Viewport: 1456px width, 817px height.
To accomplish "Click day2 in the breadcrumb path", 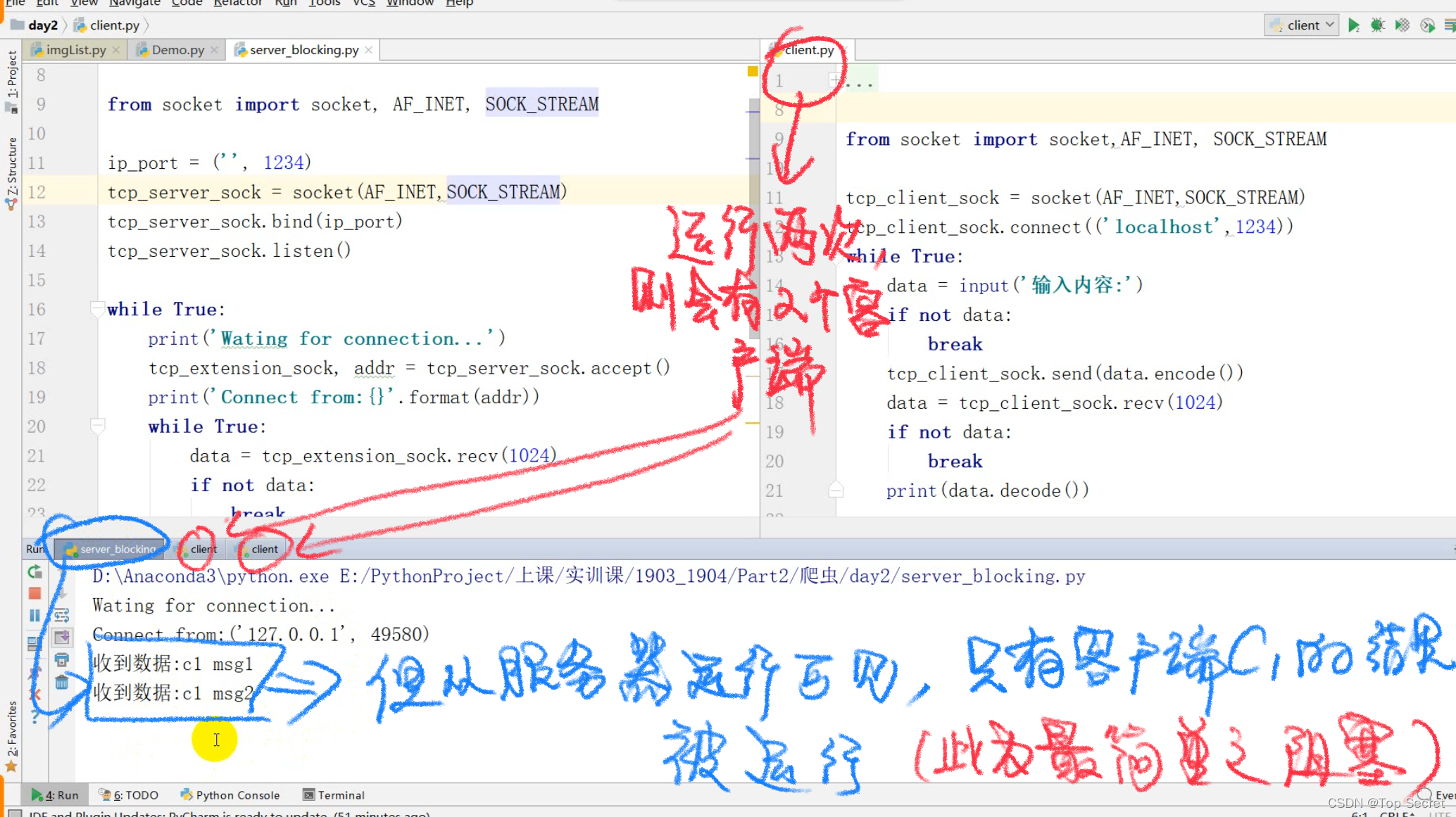I will click(42, 25).
